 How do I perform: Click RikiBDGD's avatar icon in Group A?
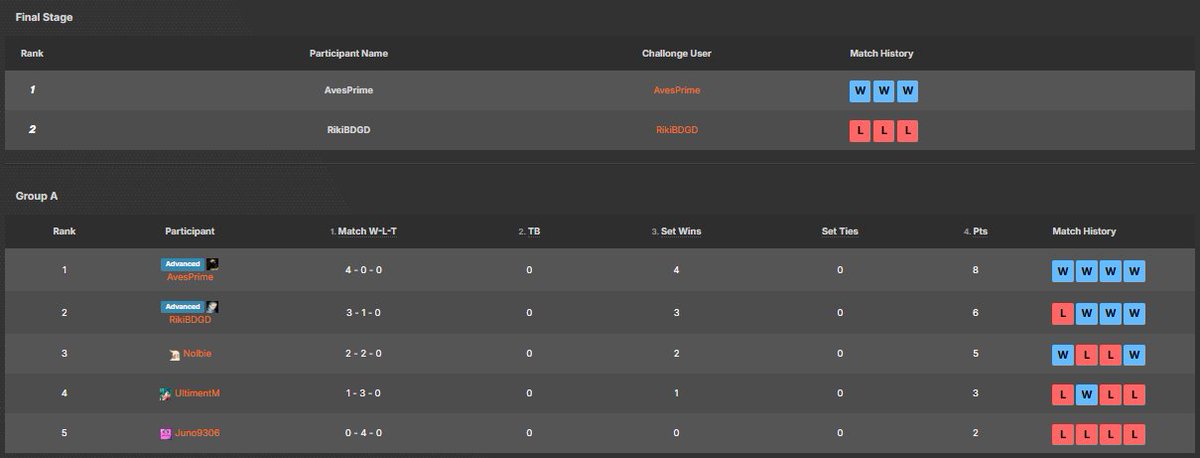point(213,306)
